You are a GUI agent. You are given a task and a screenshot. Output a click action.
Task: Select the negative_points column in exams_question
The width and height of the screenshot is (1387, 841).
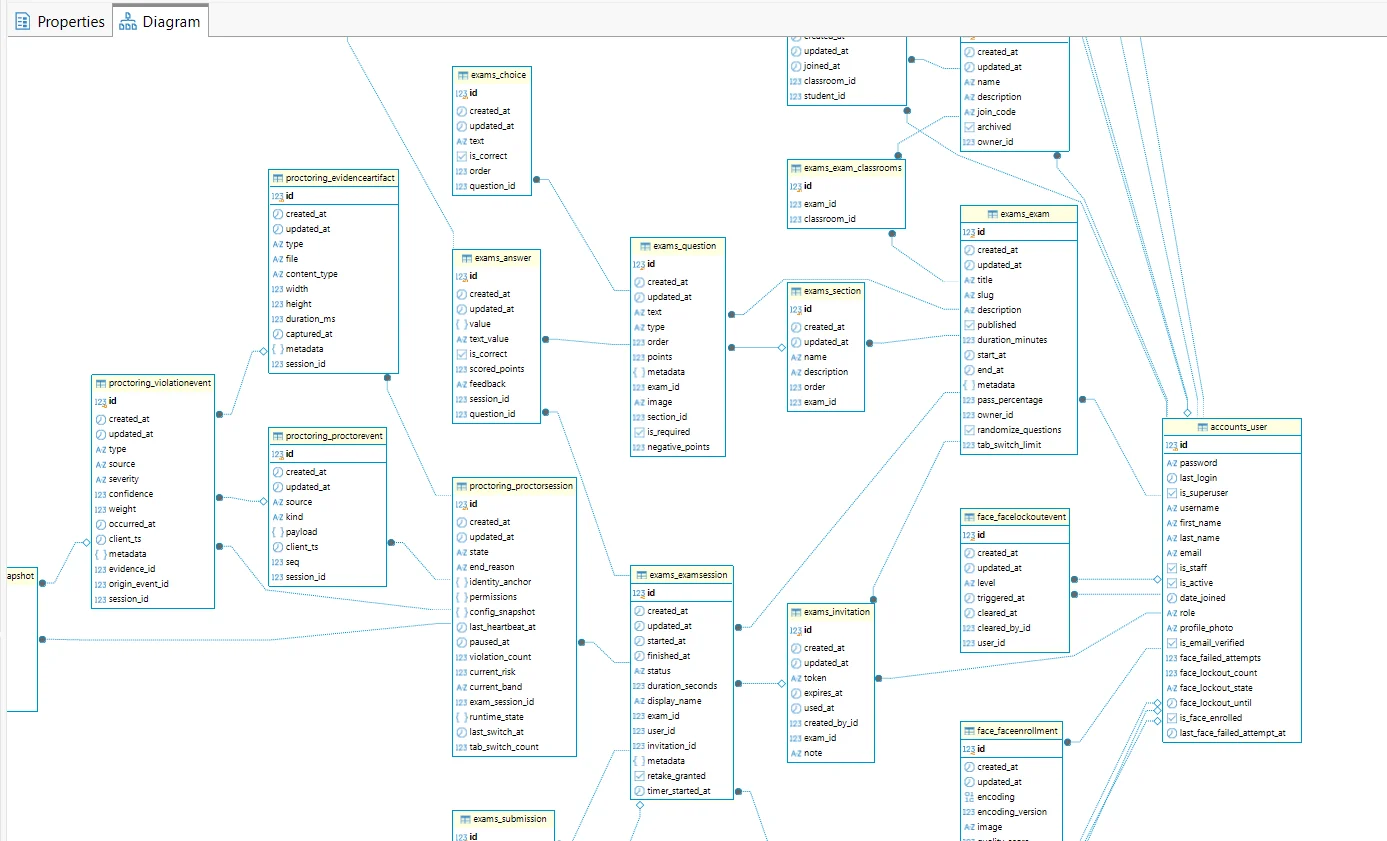click(678, 447)
